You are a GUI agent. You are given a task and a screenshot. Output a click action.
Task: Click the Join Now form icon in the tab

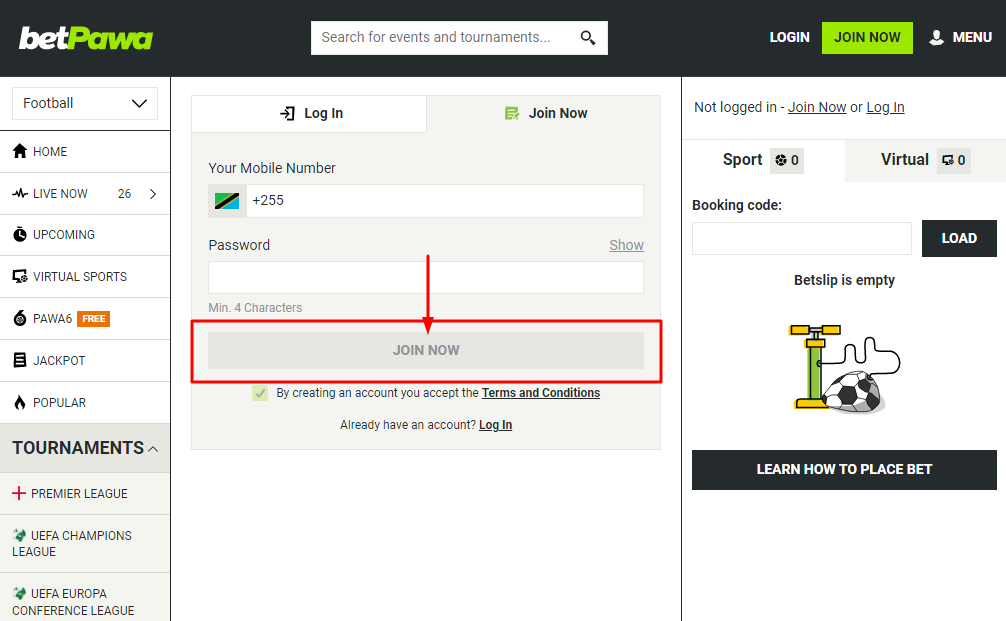(x=512, y=114)
